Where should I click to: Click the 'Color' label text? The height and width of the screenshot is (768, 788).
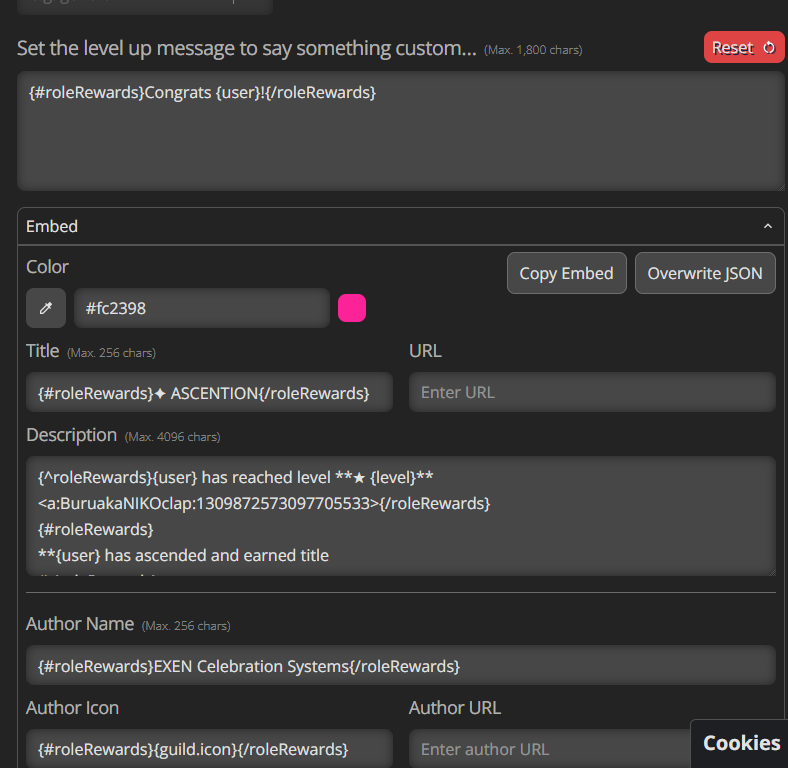click(x=47, y=267)
